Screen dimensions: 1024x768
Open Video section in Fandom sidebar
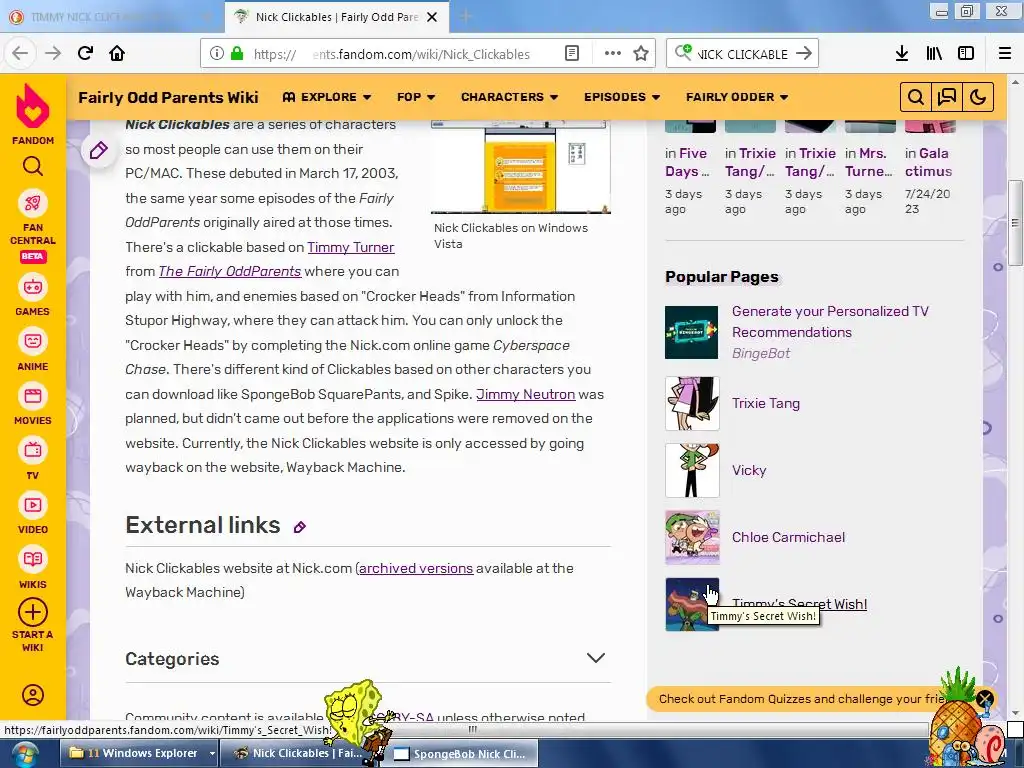click(33, 514)
